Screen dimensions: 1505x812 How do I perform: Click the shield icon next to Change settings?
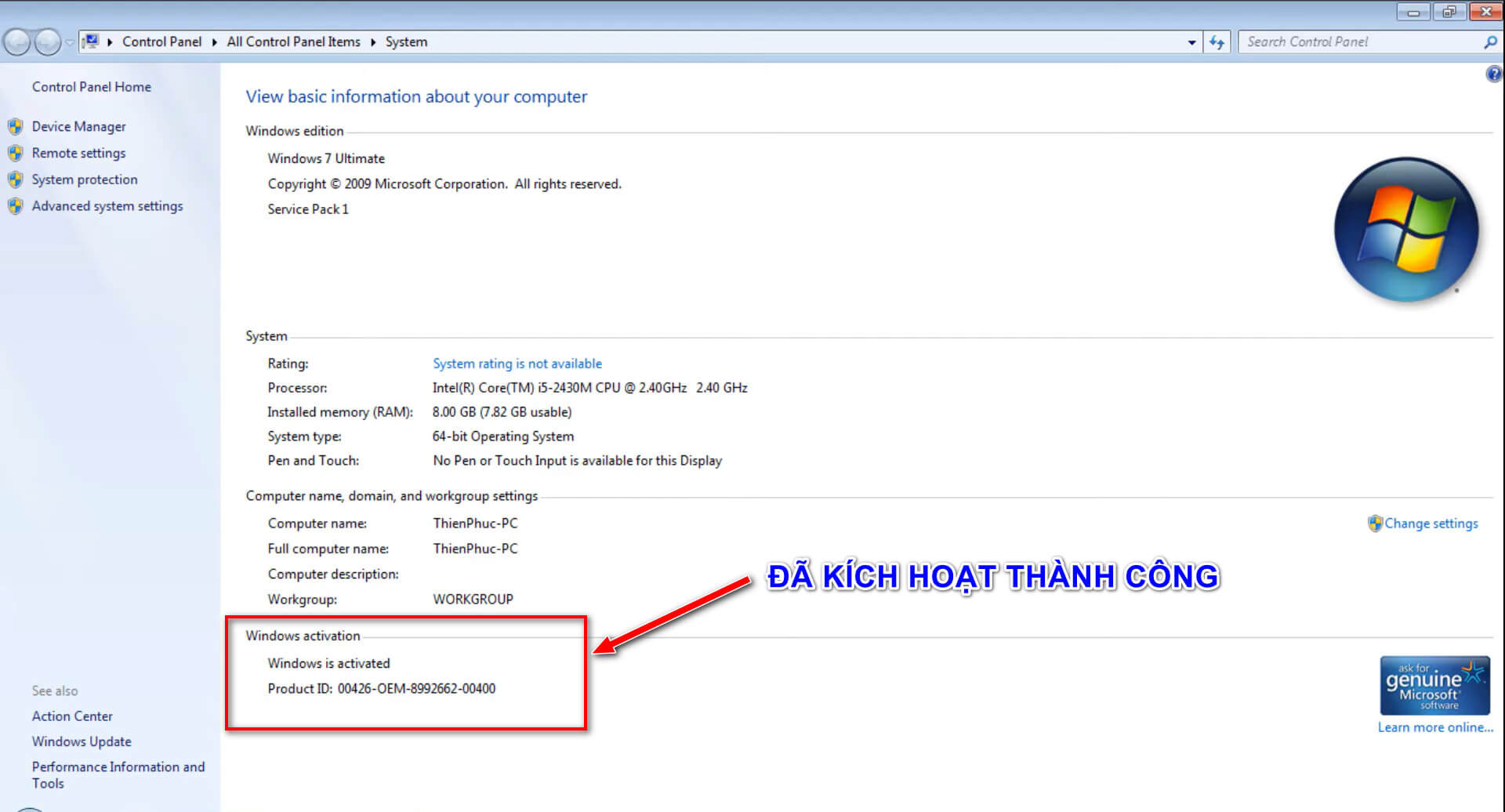[1375, 524]
